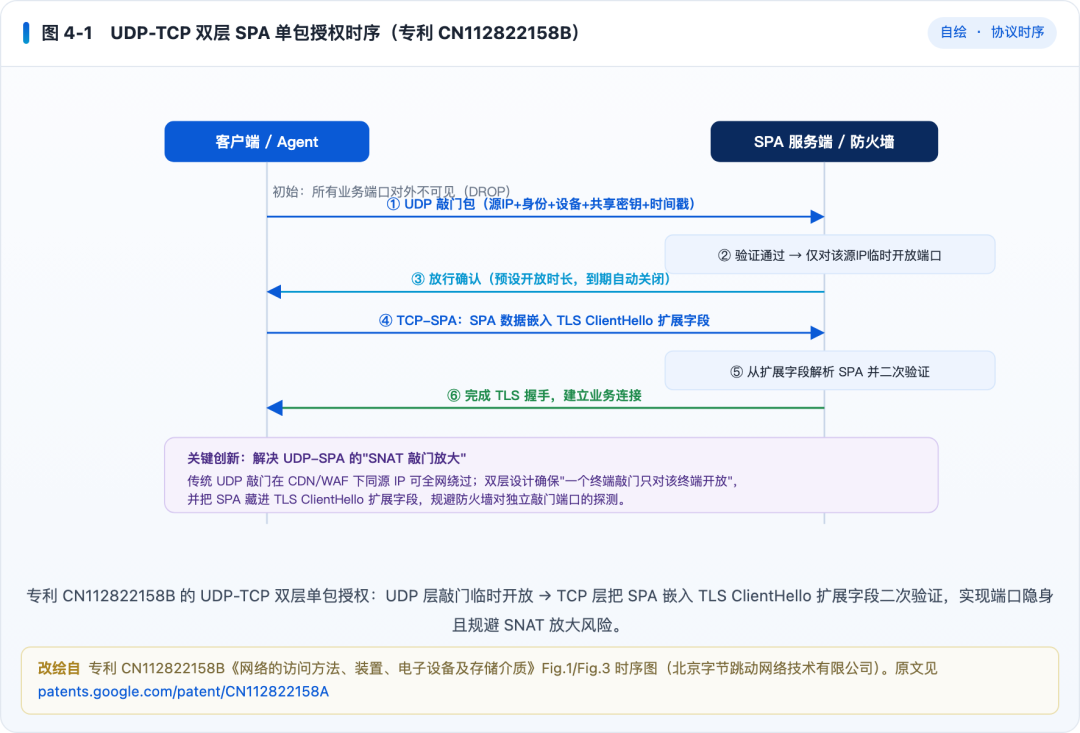
Task: Click the ③ 放行确认 message label
Action: click(541, 279)
